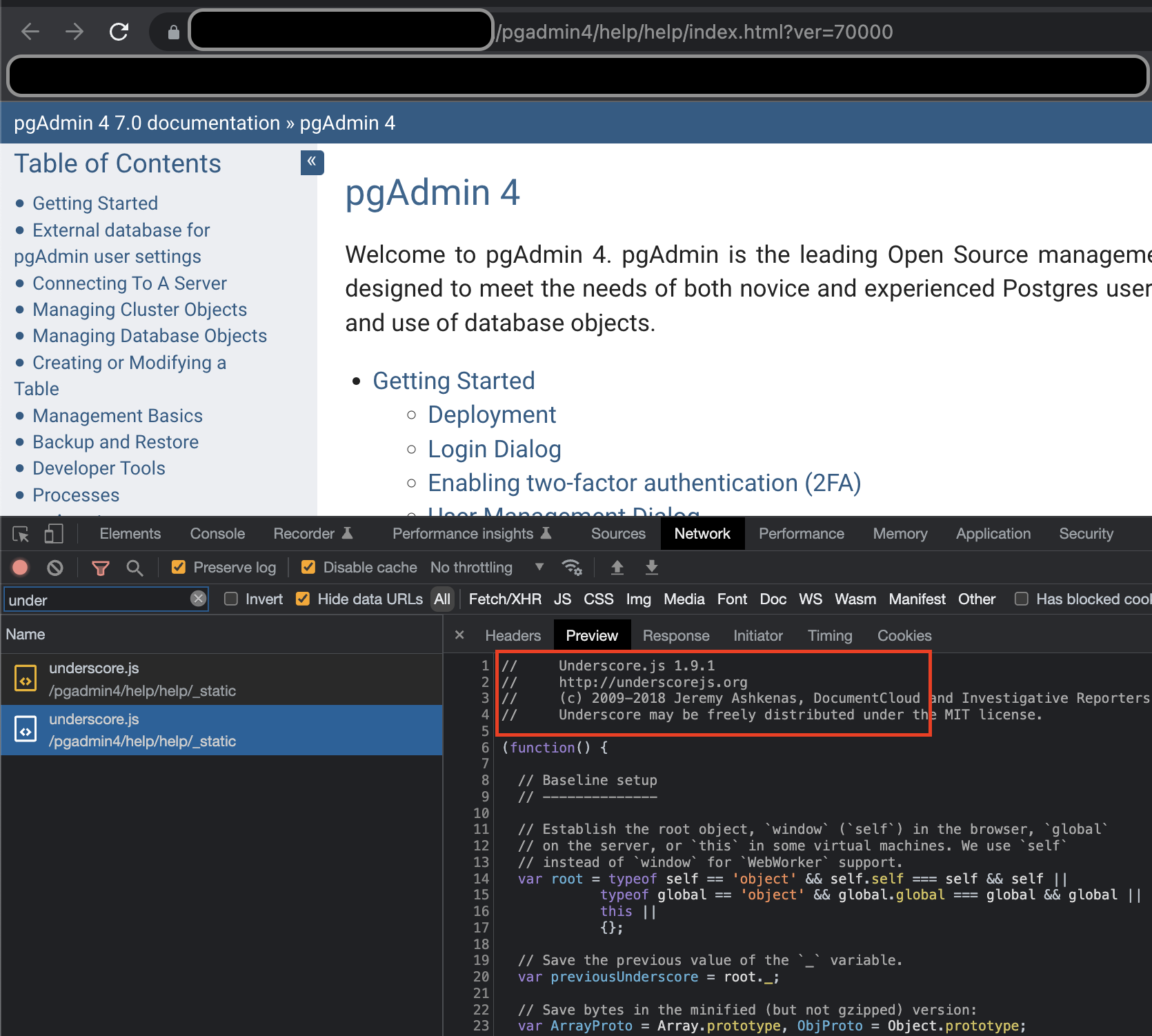
Task: Enable the Invert filter checkbox
Action: 231,599
